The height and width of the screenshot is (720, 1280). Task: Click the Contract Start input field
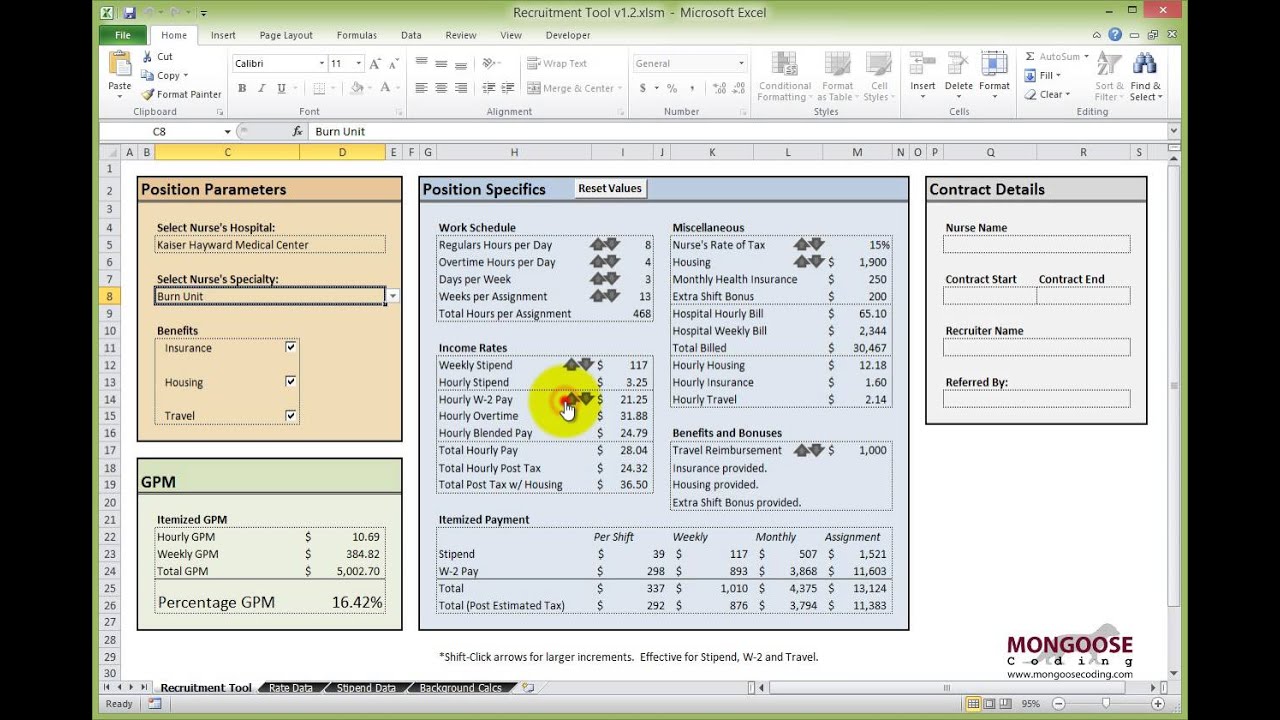(989, 296)
